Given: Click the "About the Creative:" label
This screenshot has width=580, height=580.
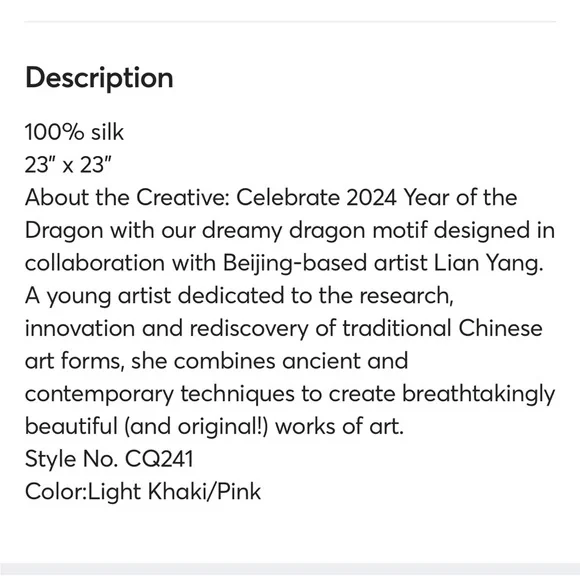Looking at the screenshot, I should pyautogui.click(x=128, y=197).
